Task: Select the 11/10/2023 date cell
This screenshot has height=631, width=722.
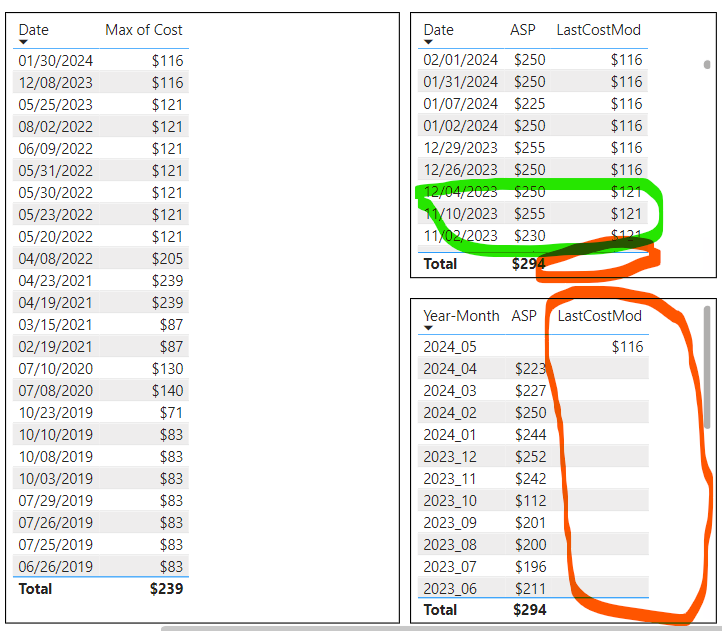Action: pyautogui.click(x=460, y=214)
